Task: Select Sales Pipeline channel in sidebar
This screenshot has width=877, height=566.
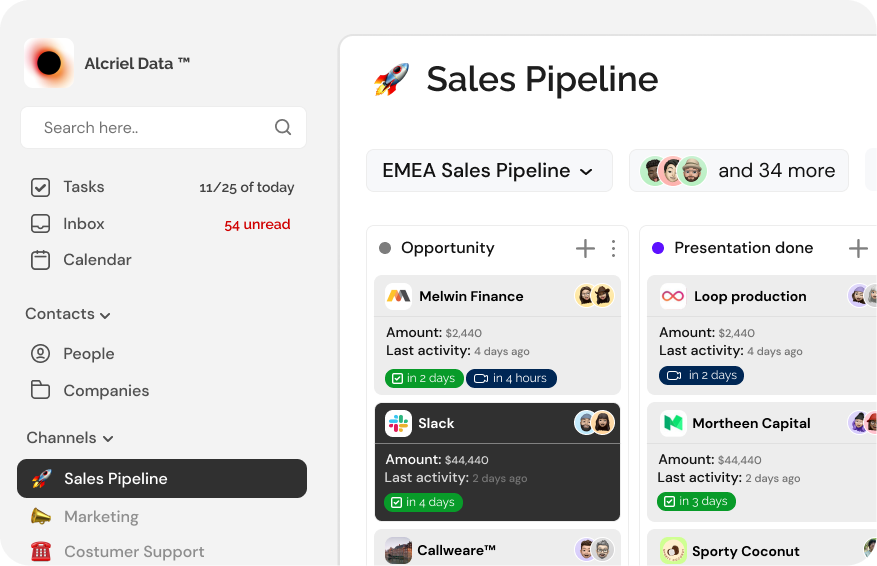Action: coord(162,479)
